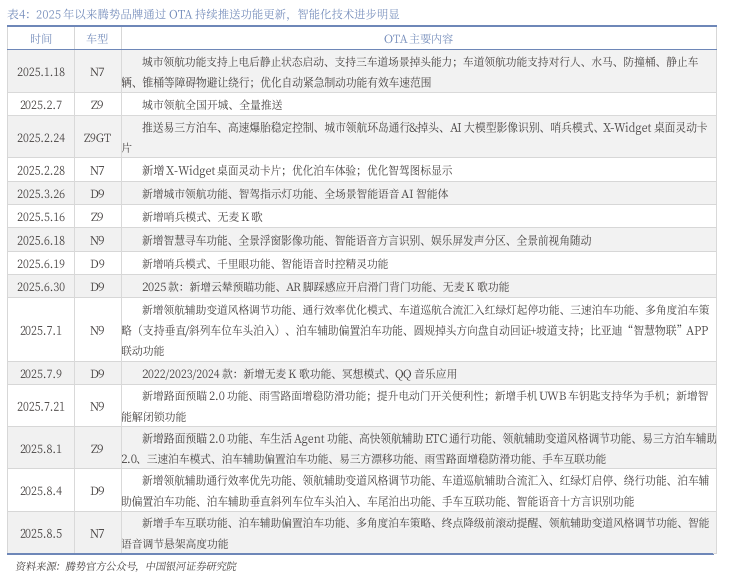Click 'N7' in the 2025.1.18 row
Image resolution: width=729 pixels, height=575 pixels.
pyautogui.click(x=97, y=72)
